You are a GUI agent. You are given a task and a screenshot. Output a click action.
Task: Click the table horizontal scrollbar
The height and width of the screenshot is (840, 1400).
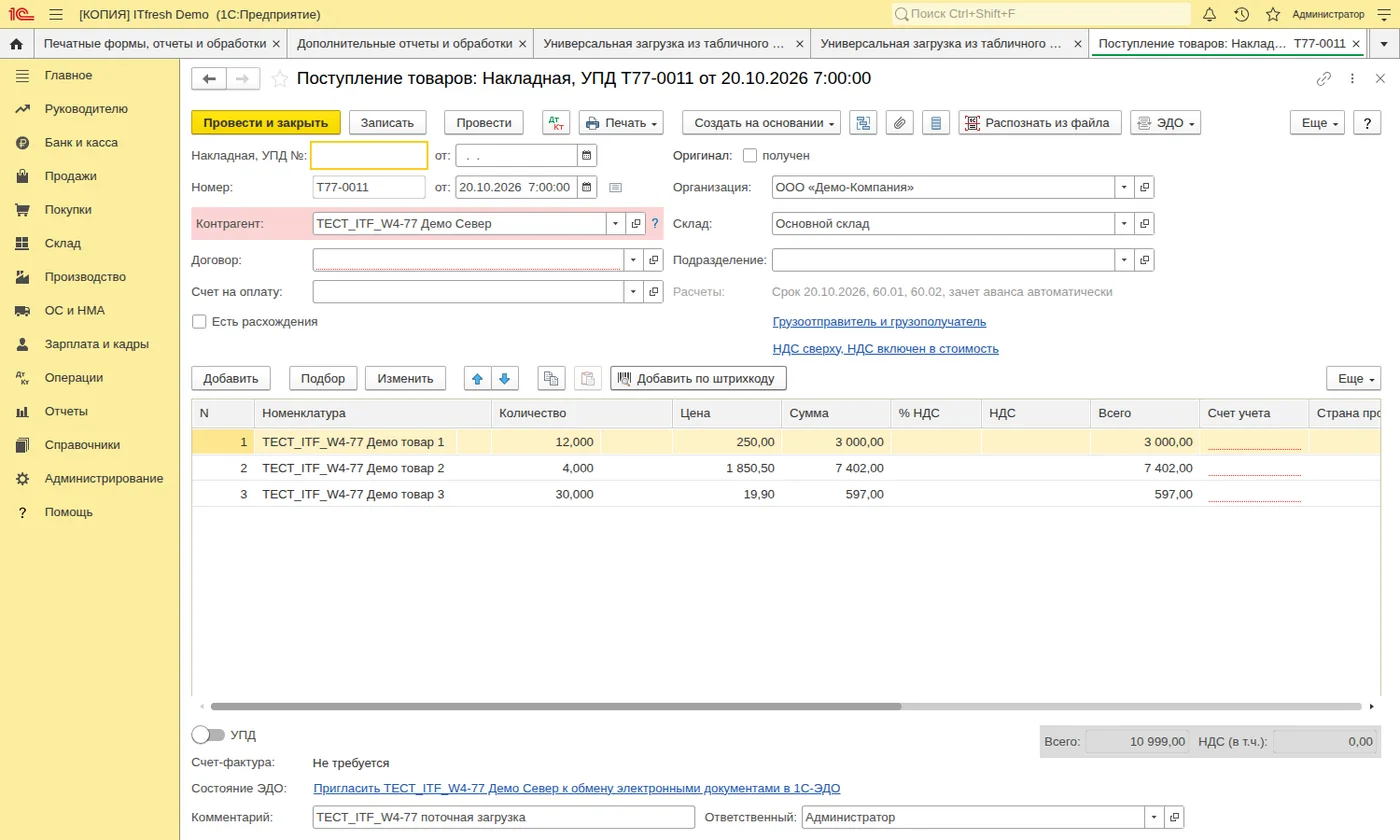tap(556, 706)
